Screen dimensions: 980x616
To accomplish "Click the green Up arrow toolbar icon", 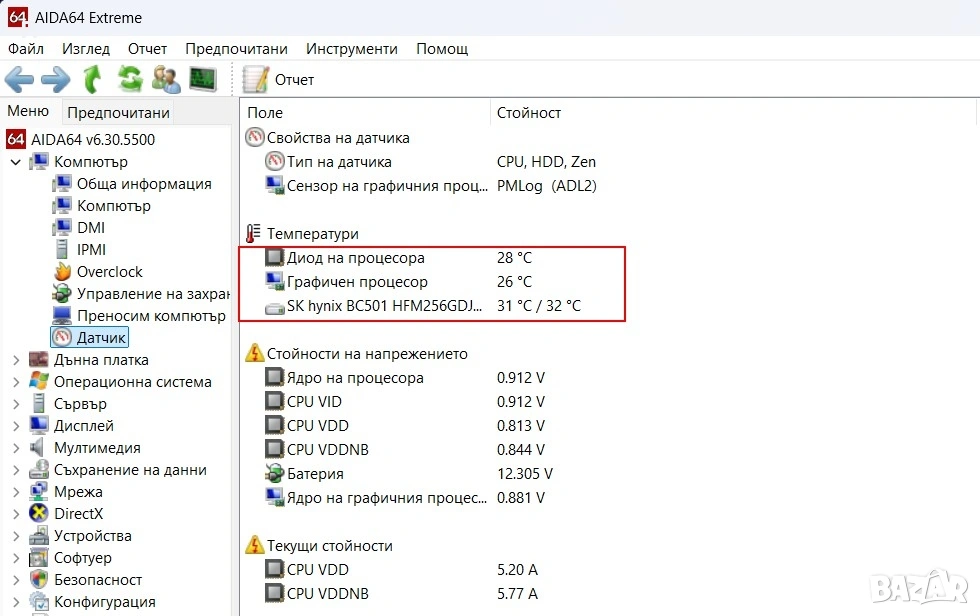I will click(x=92, y=79).
